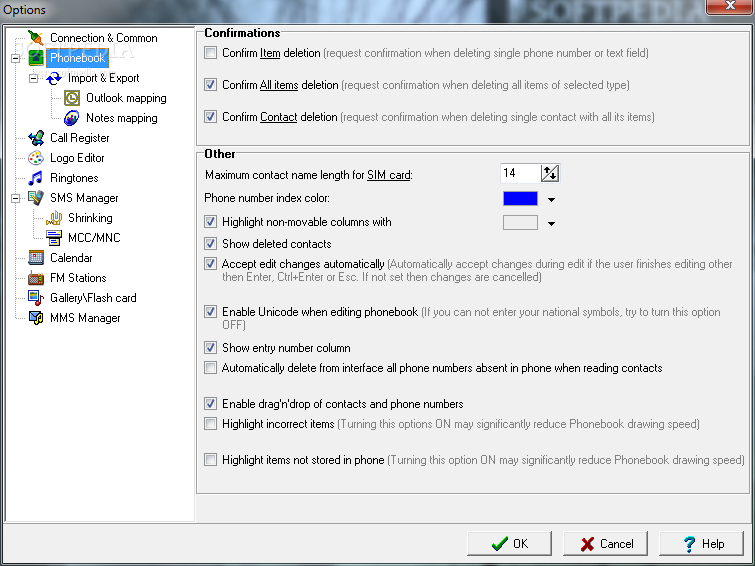Click the Outlook mapping clock icon

pos(72,98)
